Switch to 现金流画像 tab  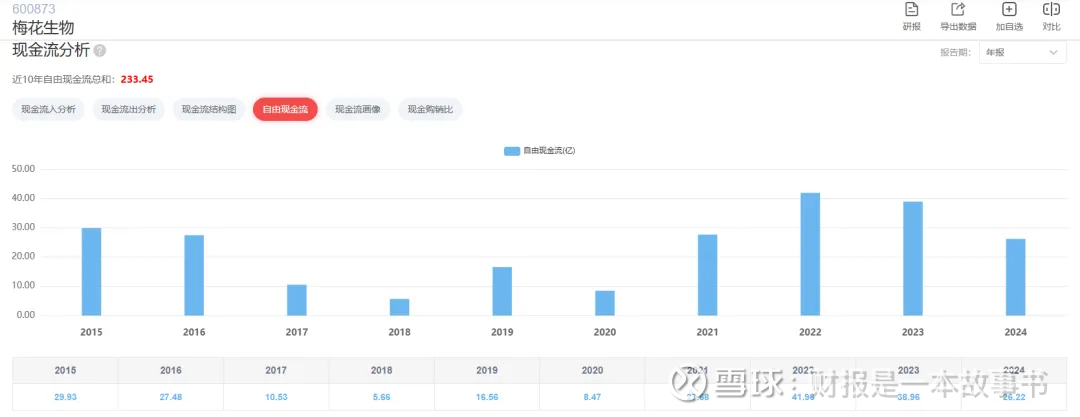tap(358, 110)
